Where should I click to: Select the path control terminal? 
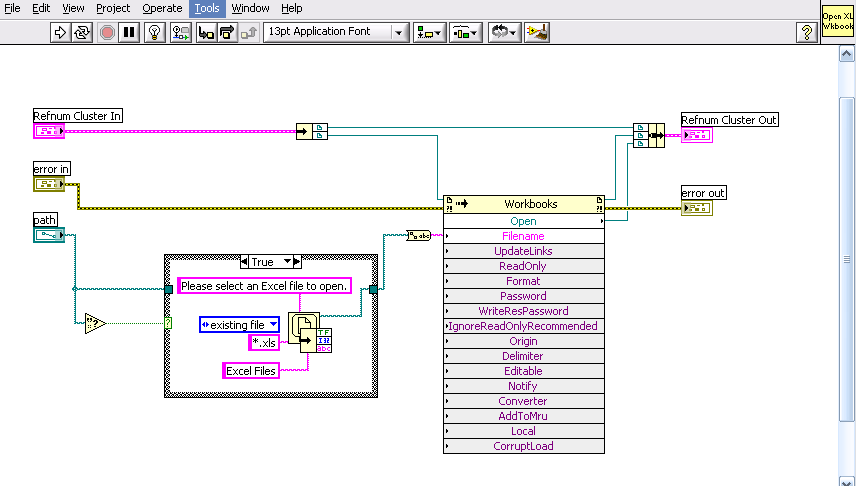click(49, 235)
